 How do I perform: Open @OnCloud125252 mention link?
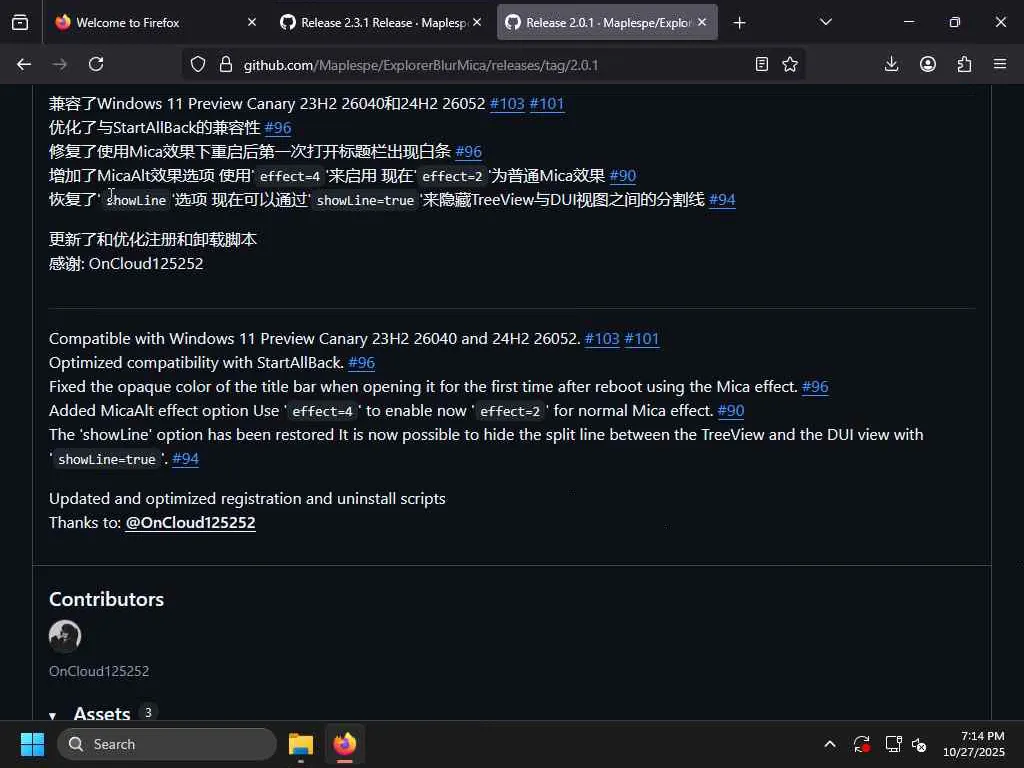(190, 522)
